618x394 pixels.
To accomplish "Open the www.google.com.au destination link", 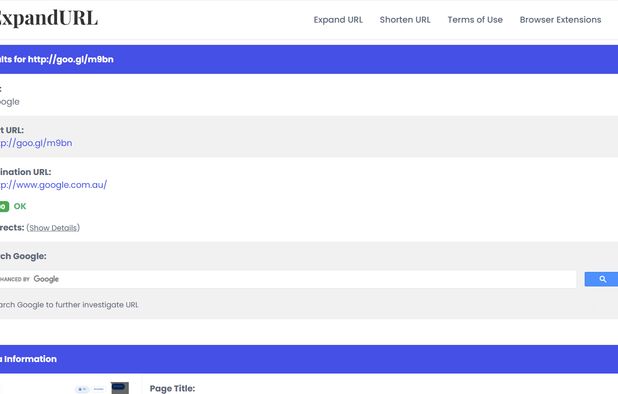I will pos(53,185).
